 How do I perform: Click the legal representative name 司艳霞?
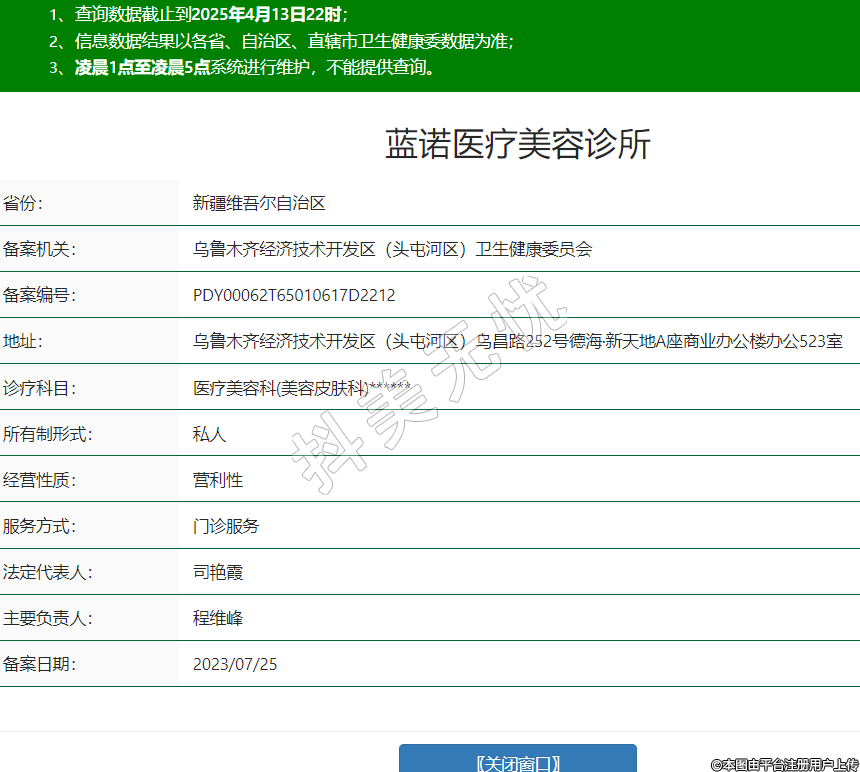(x=218, y=572)
